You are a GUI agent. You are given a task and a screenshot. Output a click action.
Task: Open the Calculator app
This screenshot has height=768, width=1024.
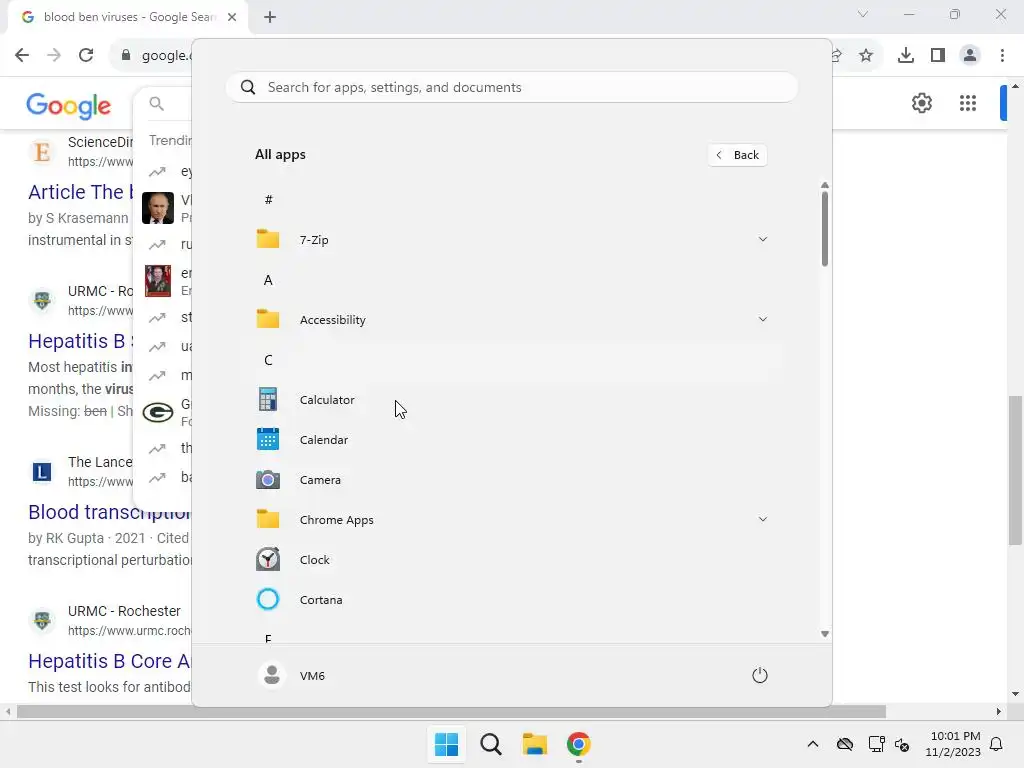(513, 400)
